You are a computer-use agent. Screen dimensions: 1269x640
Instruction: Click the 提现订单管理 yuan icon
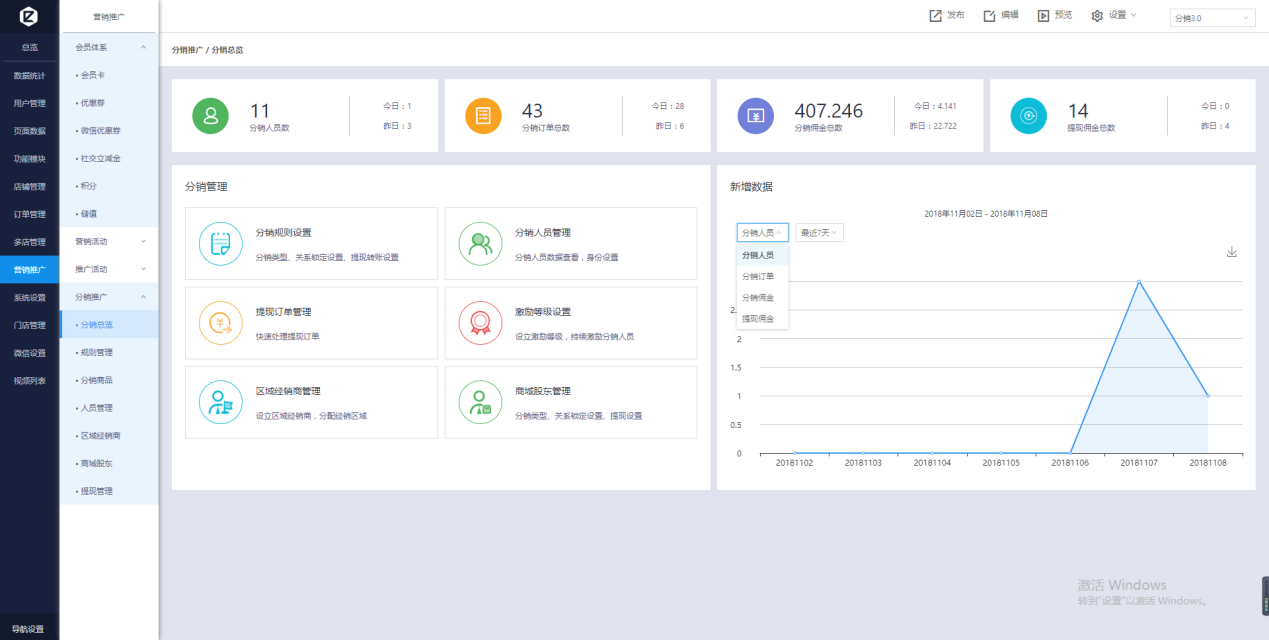pyautogui.click(x=221, y=323)
